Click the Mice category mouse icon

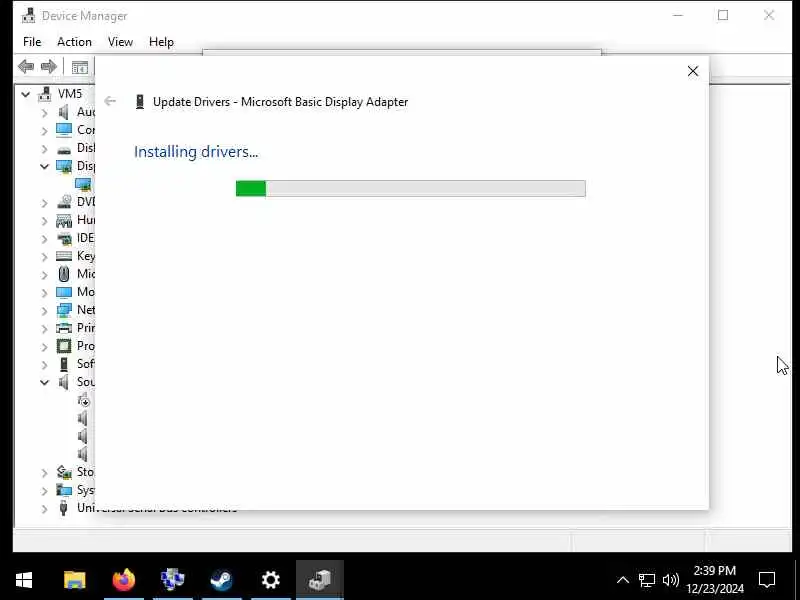pyautogui.click(x=64, y=274)
